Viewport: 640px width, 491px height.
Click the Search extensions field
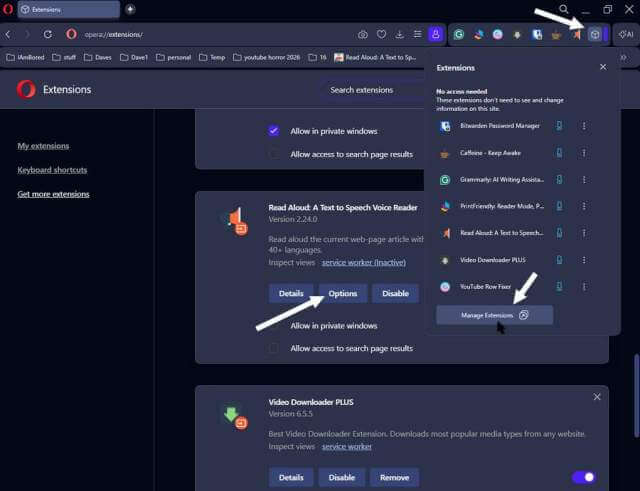(x=371, y=90)
